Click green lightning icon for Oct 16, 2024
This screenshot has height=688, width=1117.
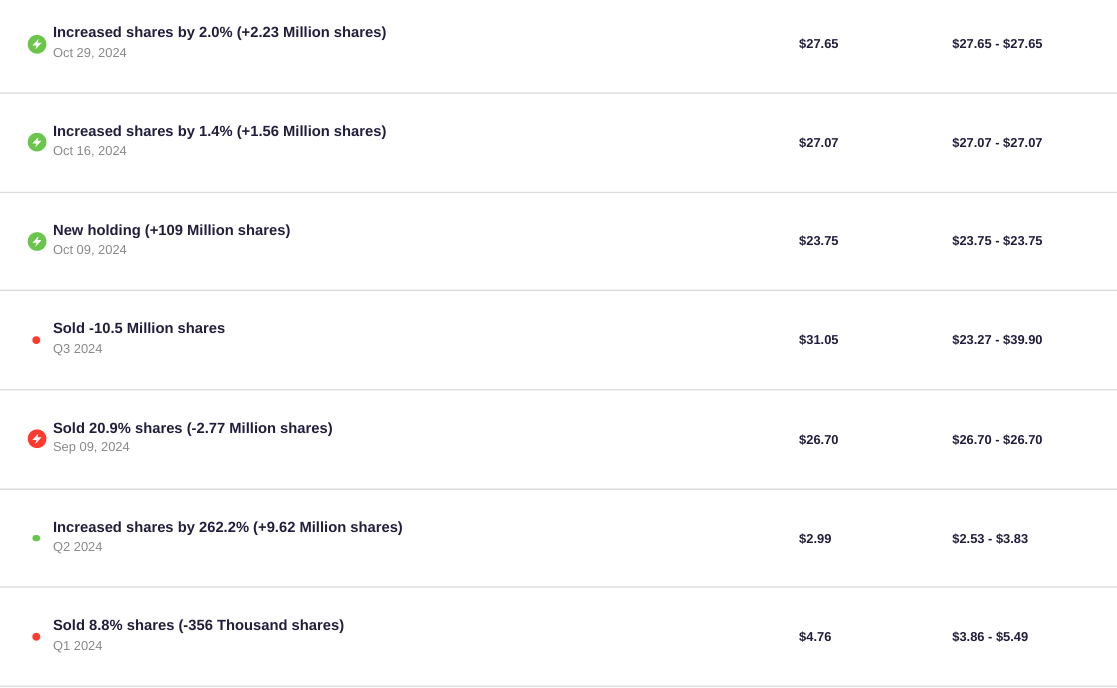pyautogui.click(x=37, y=142)
